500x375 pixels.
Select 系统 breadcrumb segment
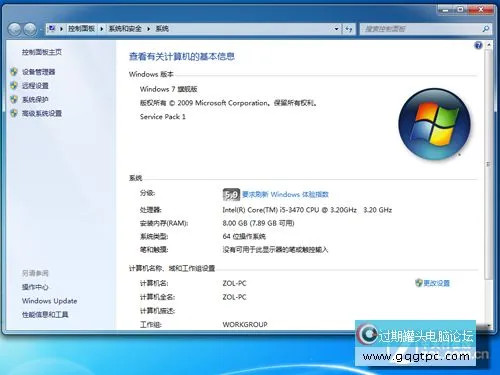click(x=162, y=29)
